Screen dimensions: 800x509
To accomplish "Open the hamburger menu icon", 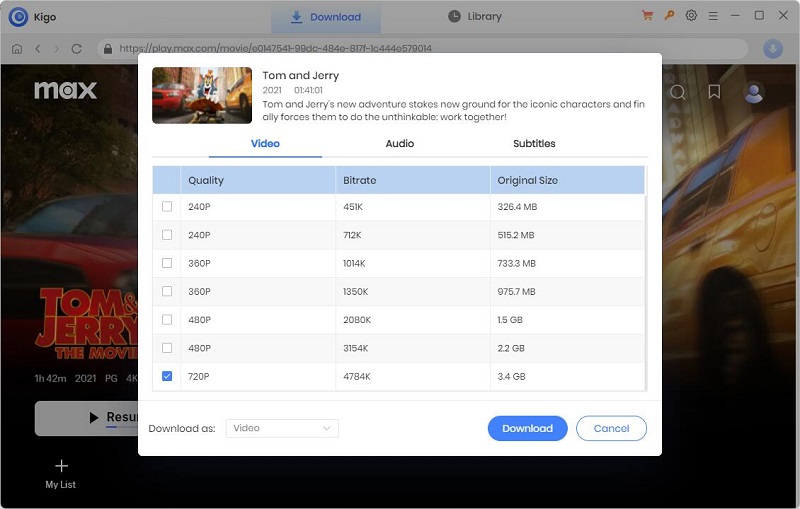I will pos(713,16).
